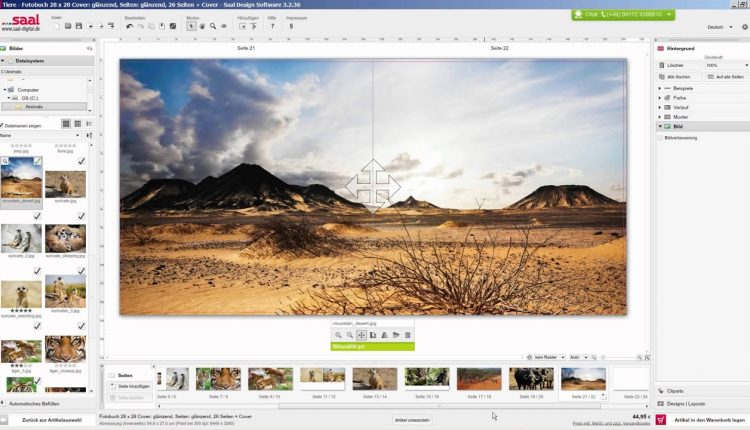Select OS (C:) in the folder tree

pyautogui.click(x=30, y=98)
